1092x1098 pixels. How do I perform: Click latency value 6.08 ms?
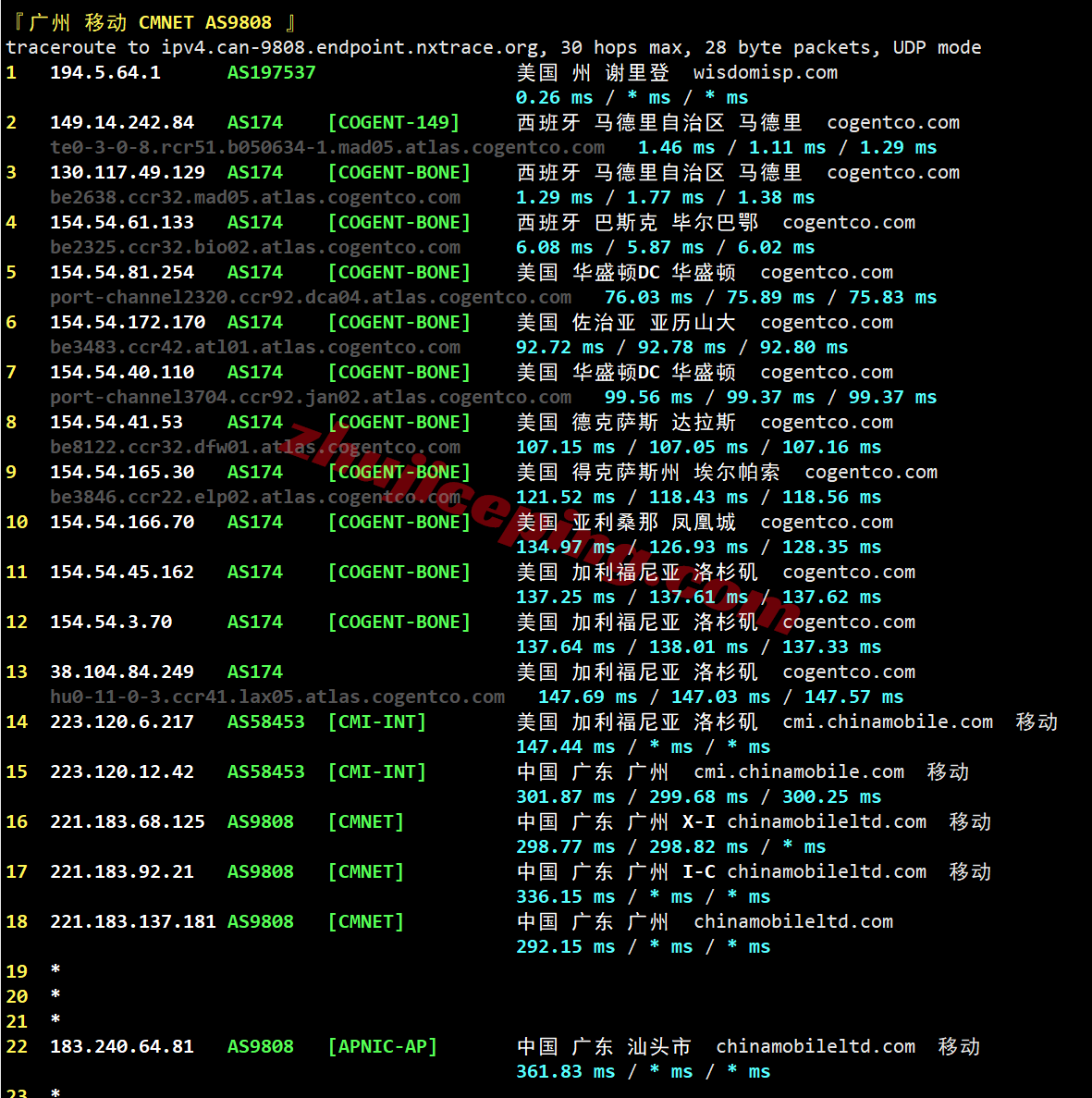pos(555,247)
